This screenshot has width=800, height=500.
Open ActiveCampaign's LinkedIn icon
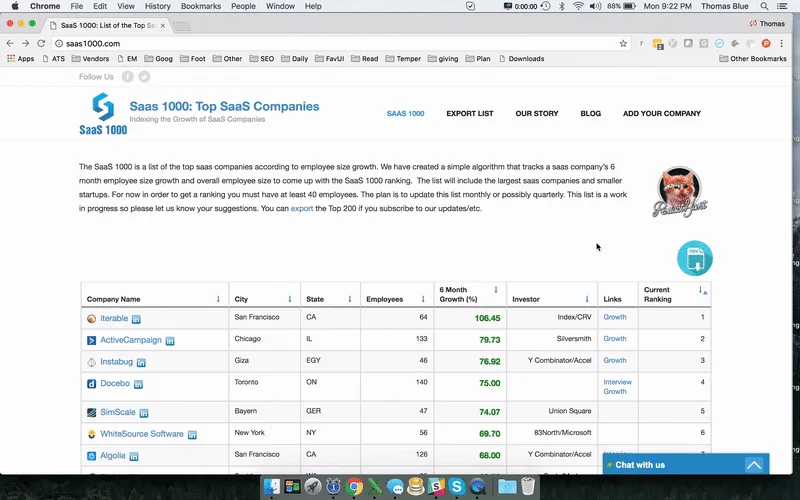click(x=170, y=341)
